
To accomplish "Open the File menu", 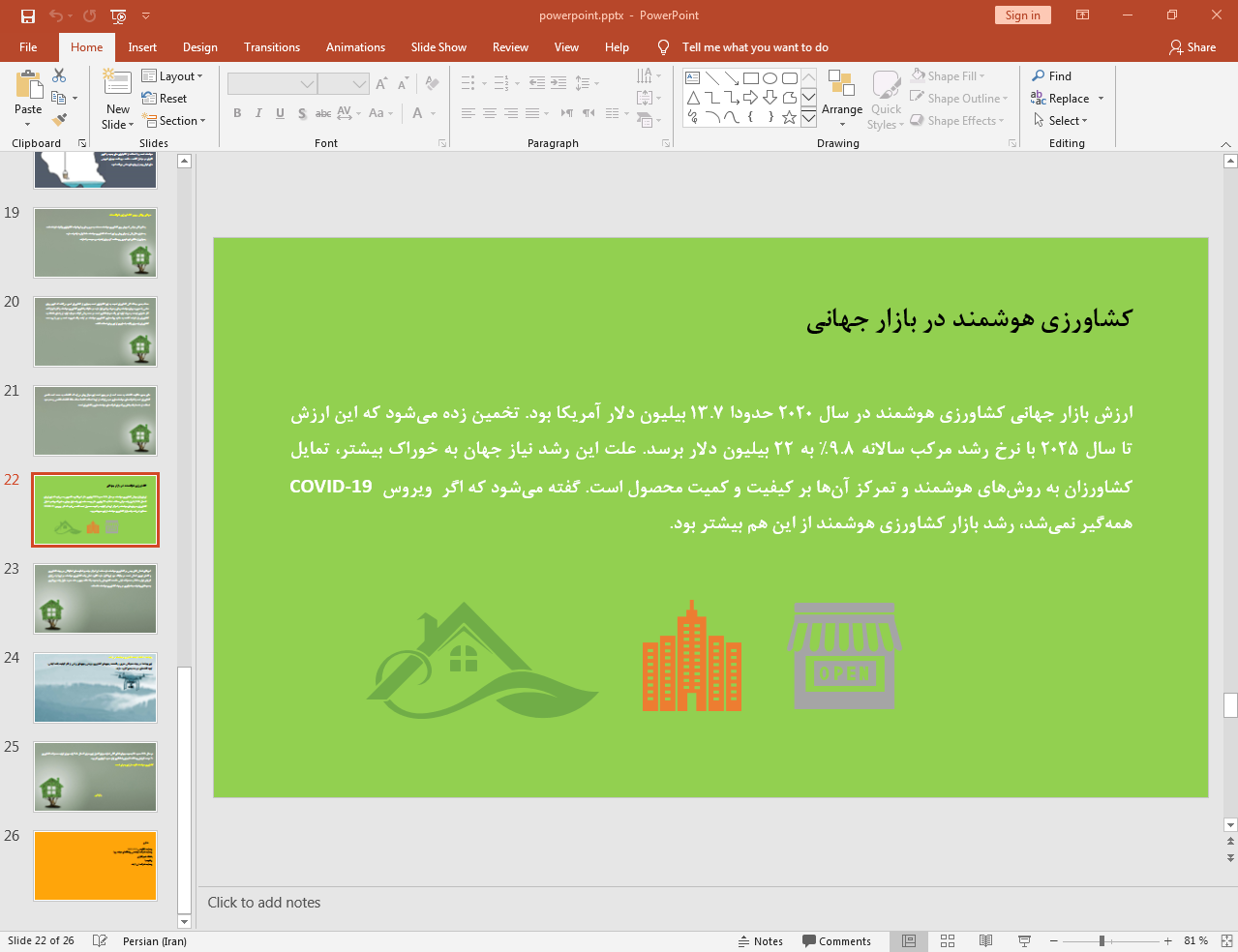I will pyautogui.click(x=28, y=46).
